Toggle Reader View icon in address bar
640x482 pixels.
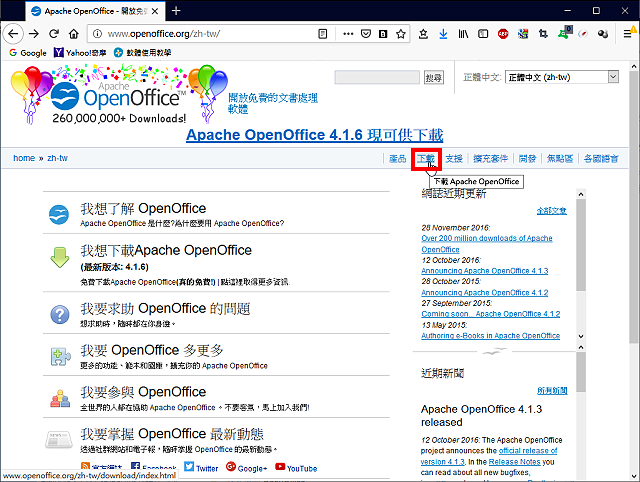pyautogui.click(x=322, y=34)
